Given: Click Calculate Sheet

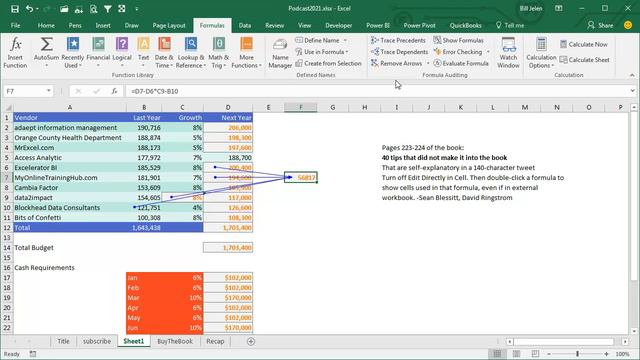Looking at the screenshot, I should click(x=584, y=60).
